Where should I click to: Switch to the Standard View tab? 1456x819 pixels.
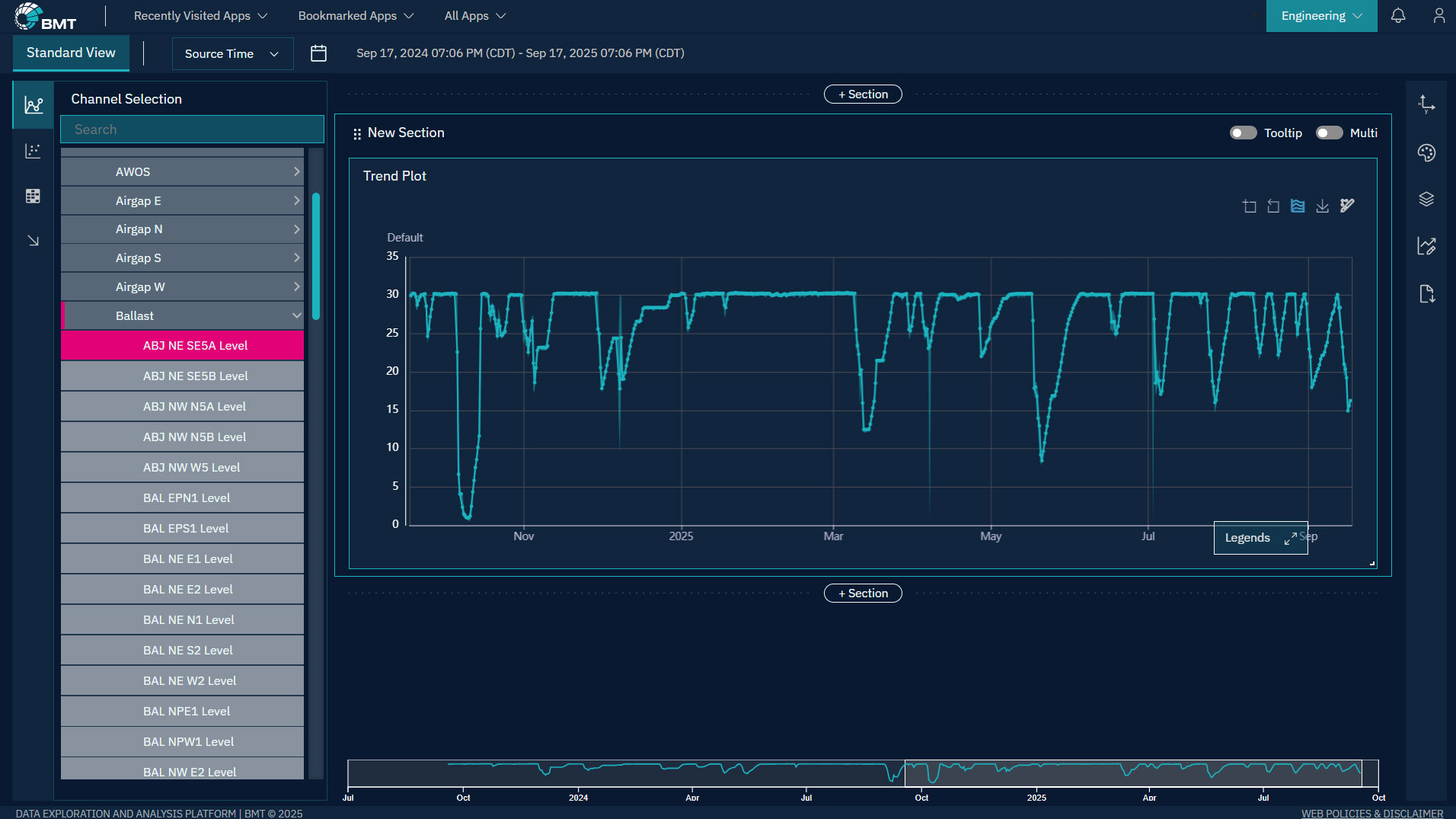click(71, 53)
